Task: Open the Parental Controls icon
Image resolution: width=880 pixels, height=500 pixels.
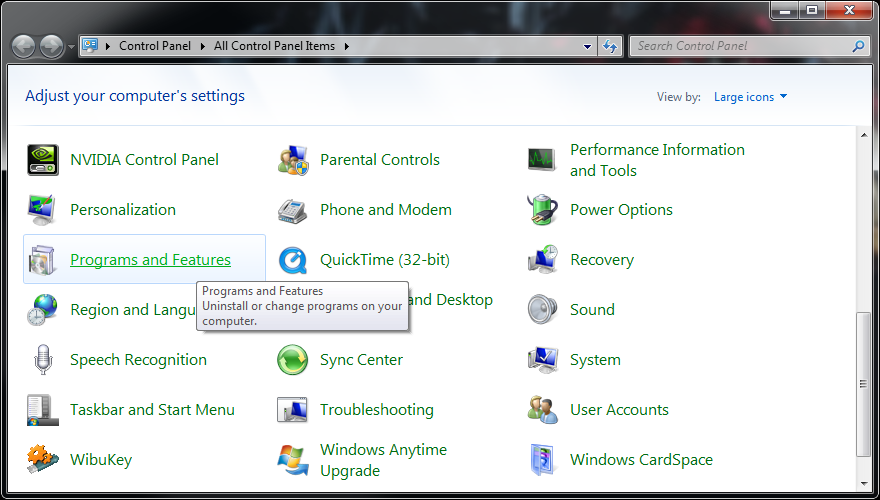Action: pos(293,160)
